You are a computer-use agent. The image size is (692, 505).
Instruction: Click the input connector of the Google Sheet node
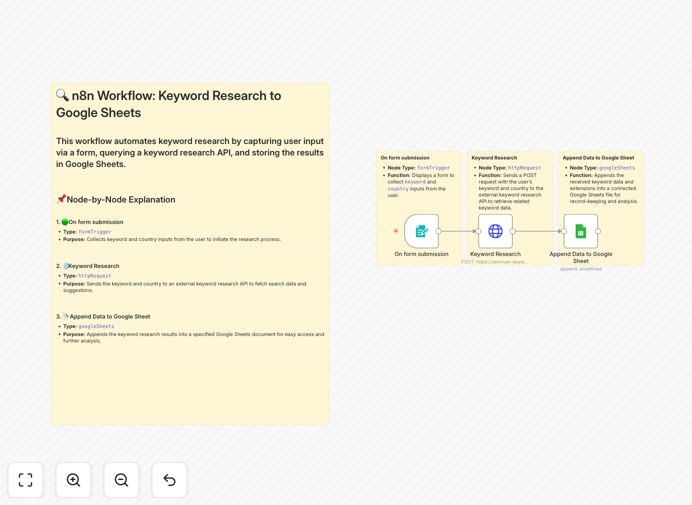point(564,231)
